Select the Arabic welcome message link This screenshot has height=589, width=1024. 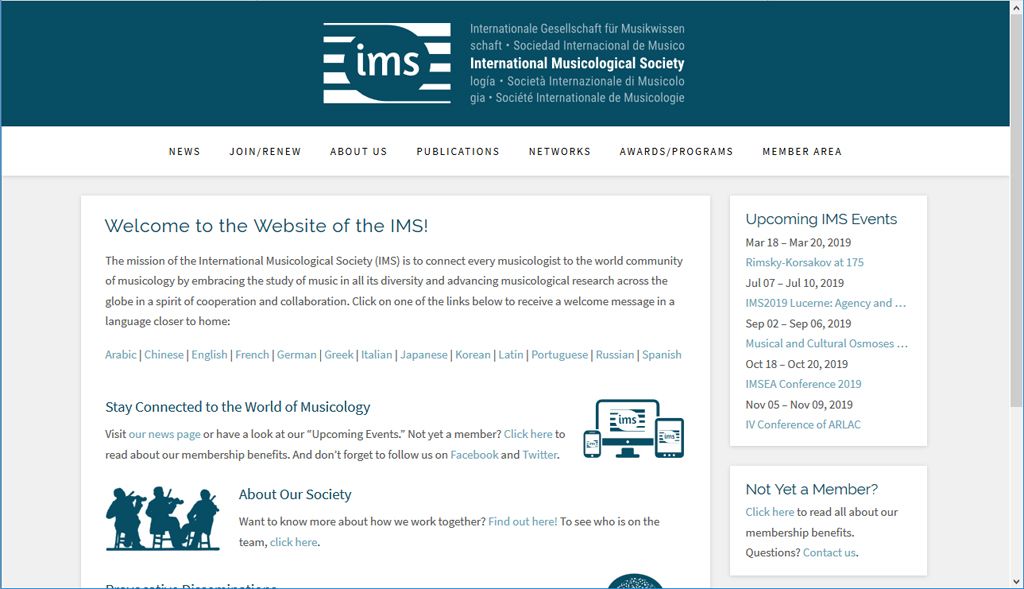tap(121, 355)
